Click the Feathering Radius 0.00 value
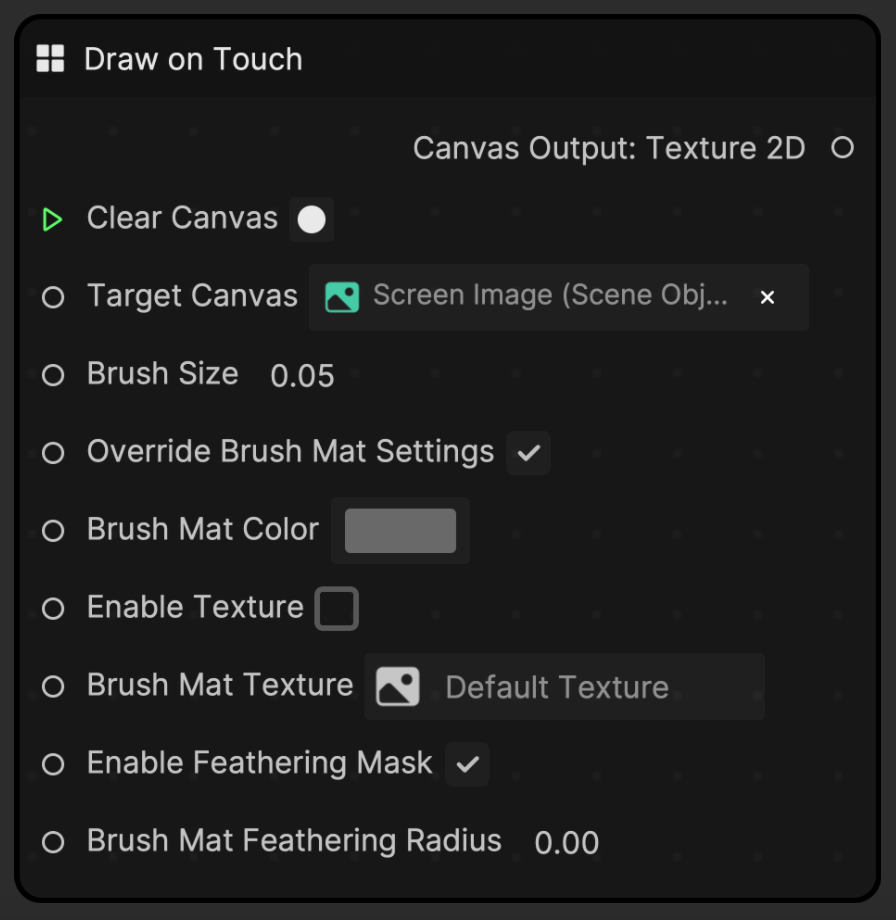 click(x=566, y=843)
